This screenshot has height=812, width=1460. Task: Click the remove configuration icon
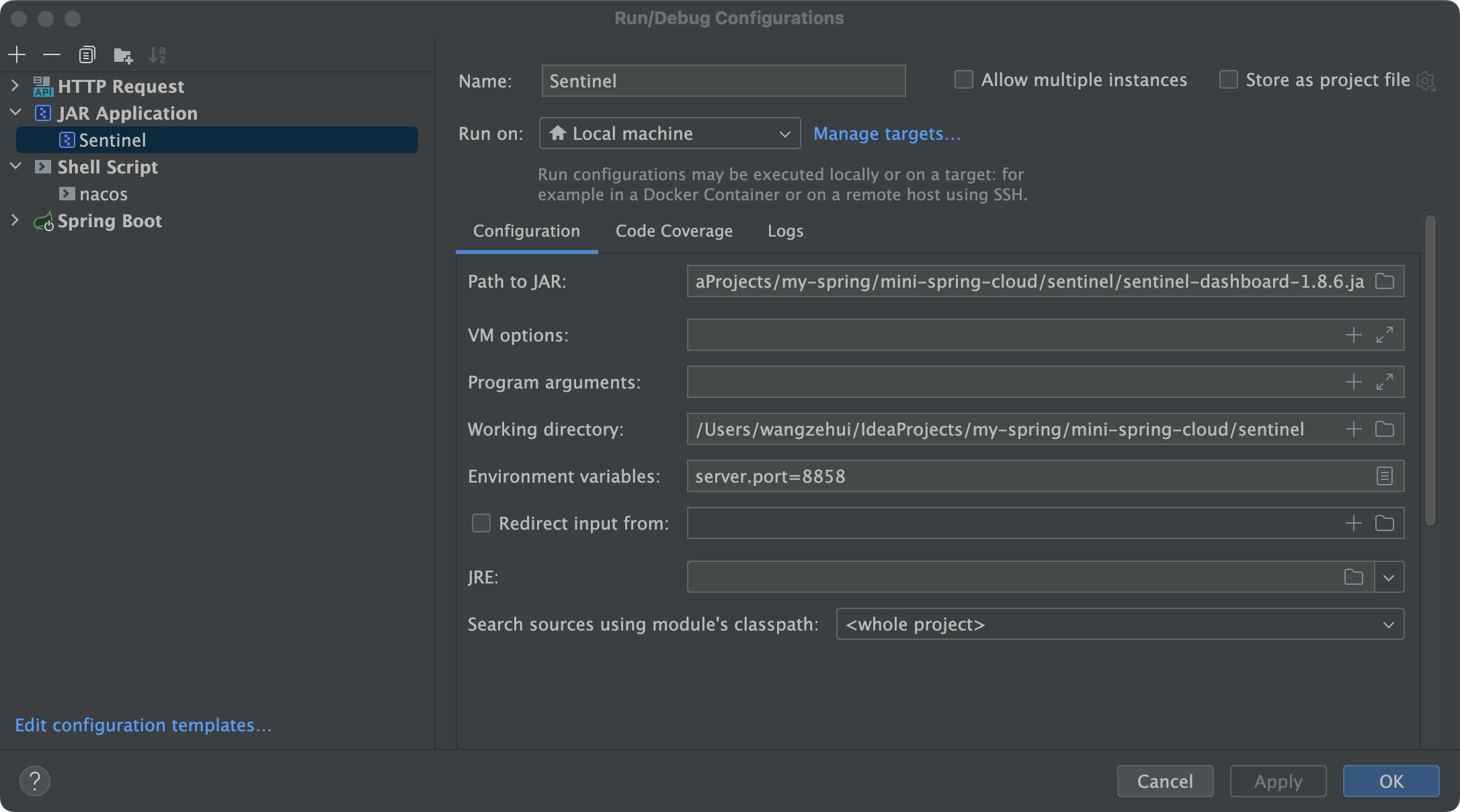click(x=51, y=54)
